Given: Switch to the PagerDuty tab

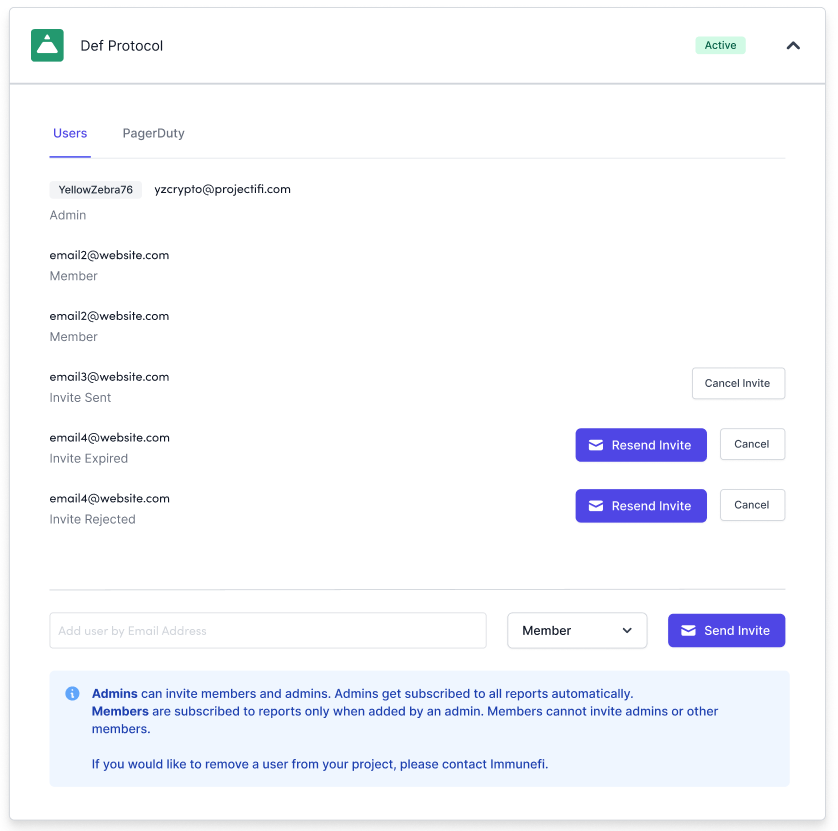Looking at the screenshot, I should [153, 133].
